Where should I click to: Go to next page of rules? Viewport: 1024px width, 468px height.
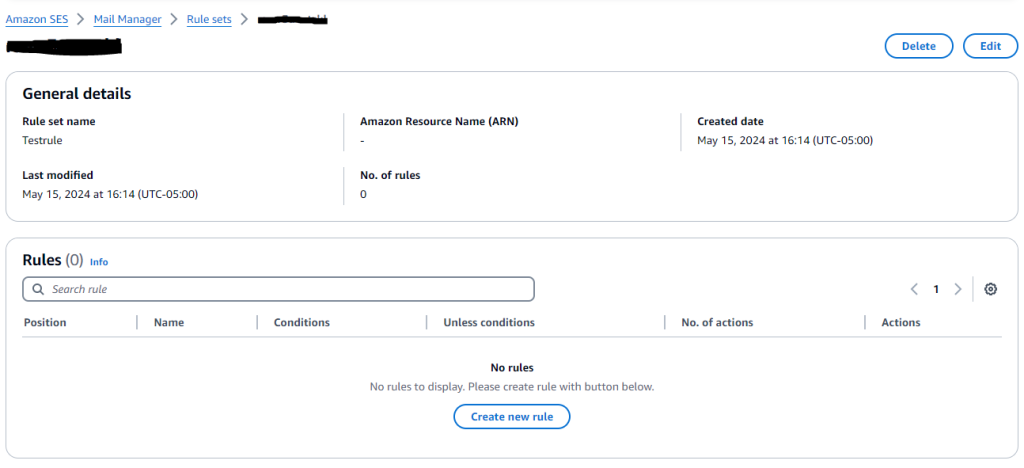coord(958,289)
